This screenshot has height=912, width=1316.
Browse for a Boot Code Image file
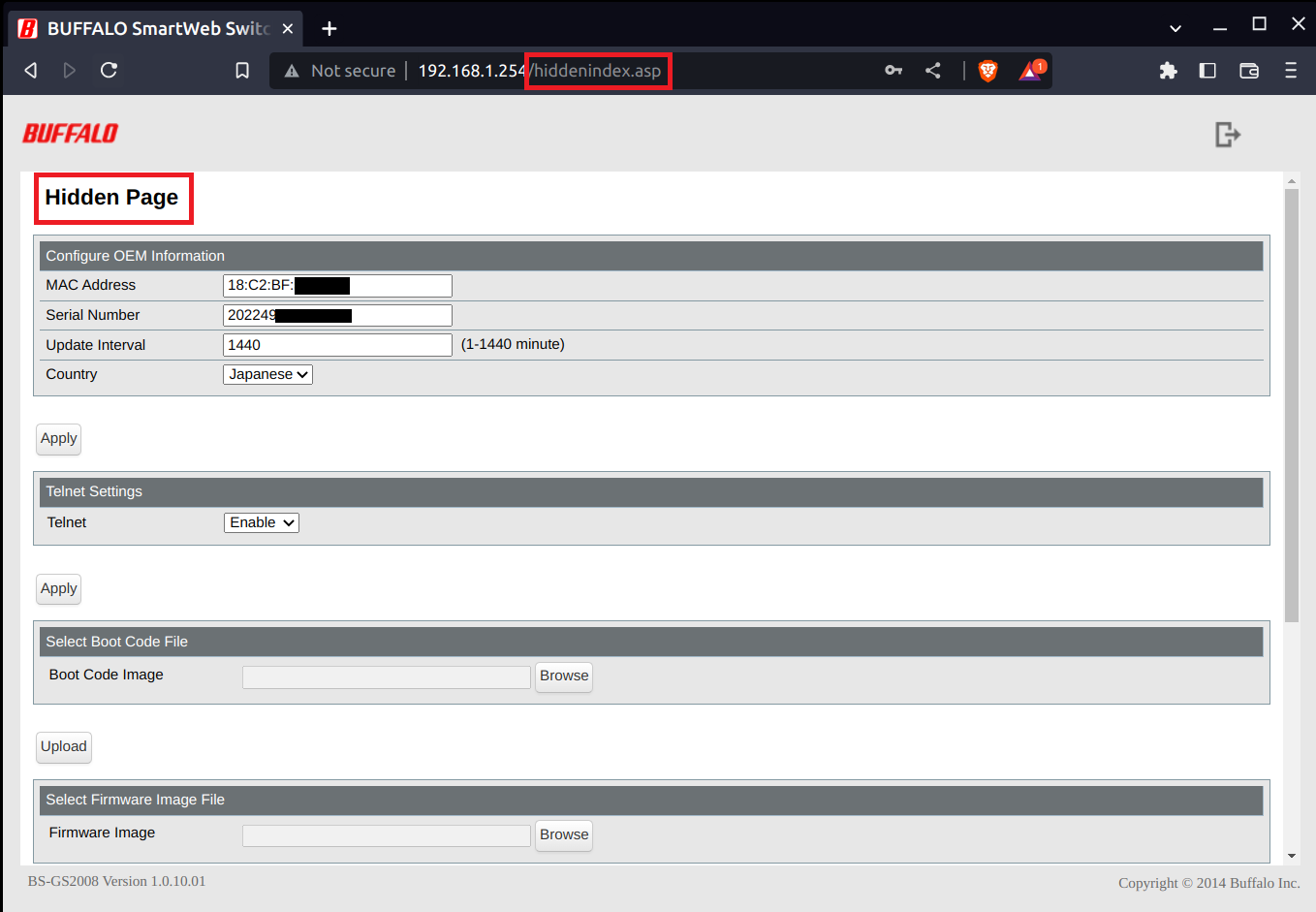[x=563, y=676]
